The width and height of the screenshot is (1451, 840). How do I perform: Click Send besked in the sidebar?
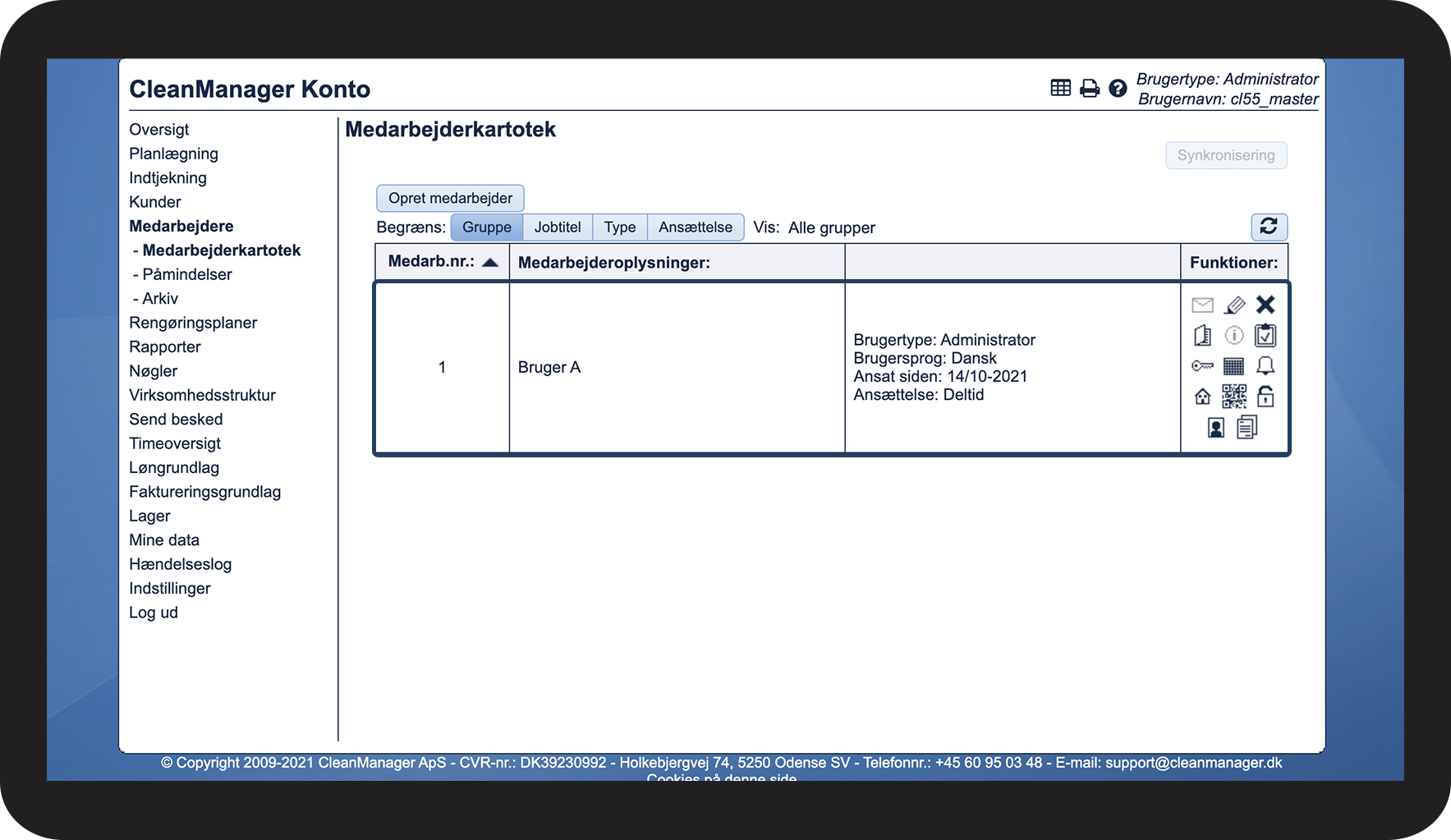[176, 420]
